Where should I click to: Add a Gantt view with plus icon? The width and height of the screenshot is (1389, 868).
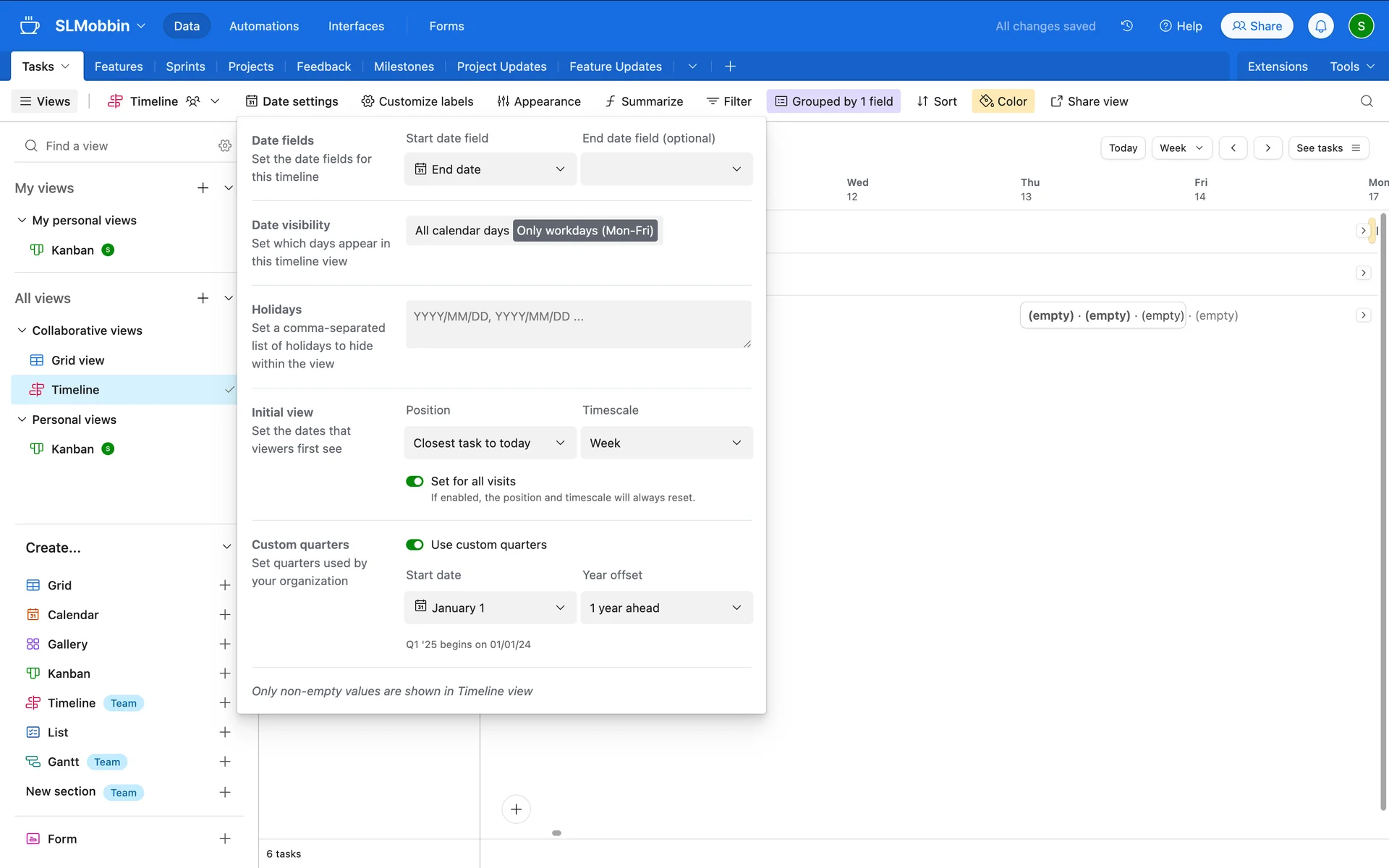[225, 762]
